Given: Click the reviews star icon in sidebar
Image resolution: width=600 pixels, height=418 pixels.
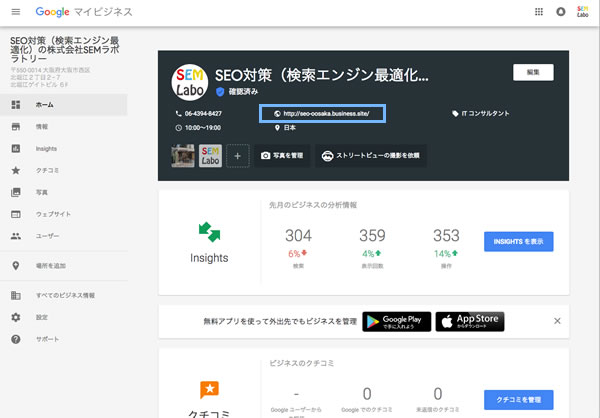Looking at the screenshot, I should pos(16,170).
